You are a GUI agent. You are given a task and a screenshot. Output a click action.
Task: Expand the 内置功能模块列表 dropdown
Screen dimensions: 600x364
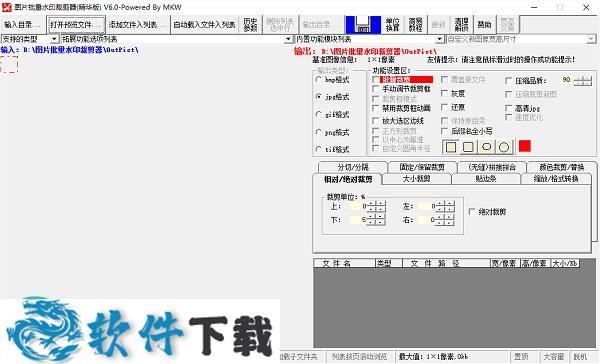click(x=440, y=39)
